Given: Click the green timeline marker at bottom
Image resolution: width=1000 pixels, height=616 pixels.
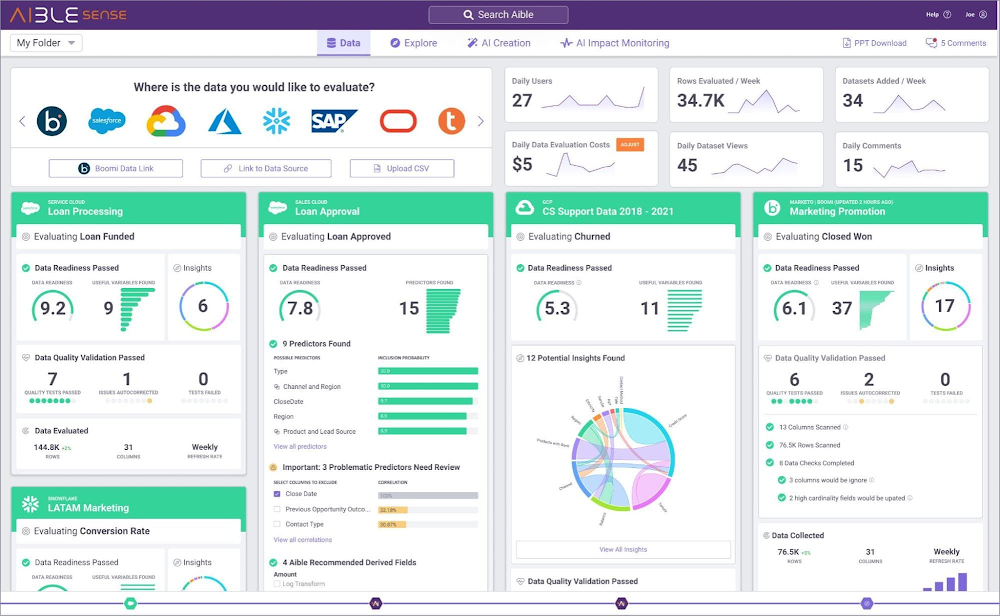Looking at the screenshot, I should 130,603.
